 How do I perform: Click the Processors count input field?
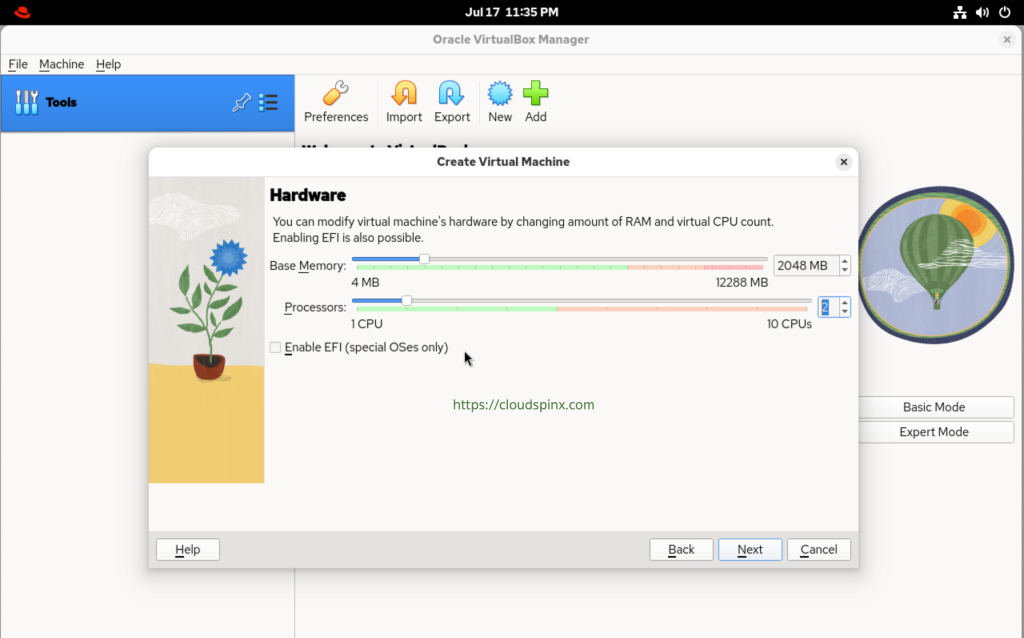tap(828, 307)
